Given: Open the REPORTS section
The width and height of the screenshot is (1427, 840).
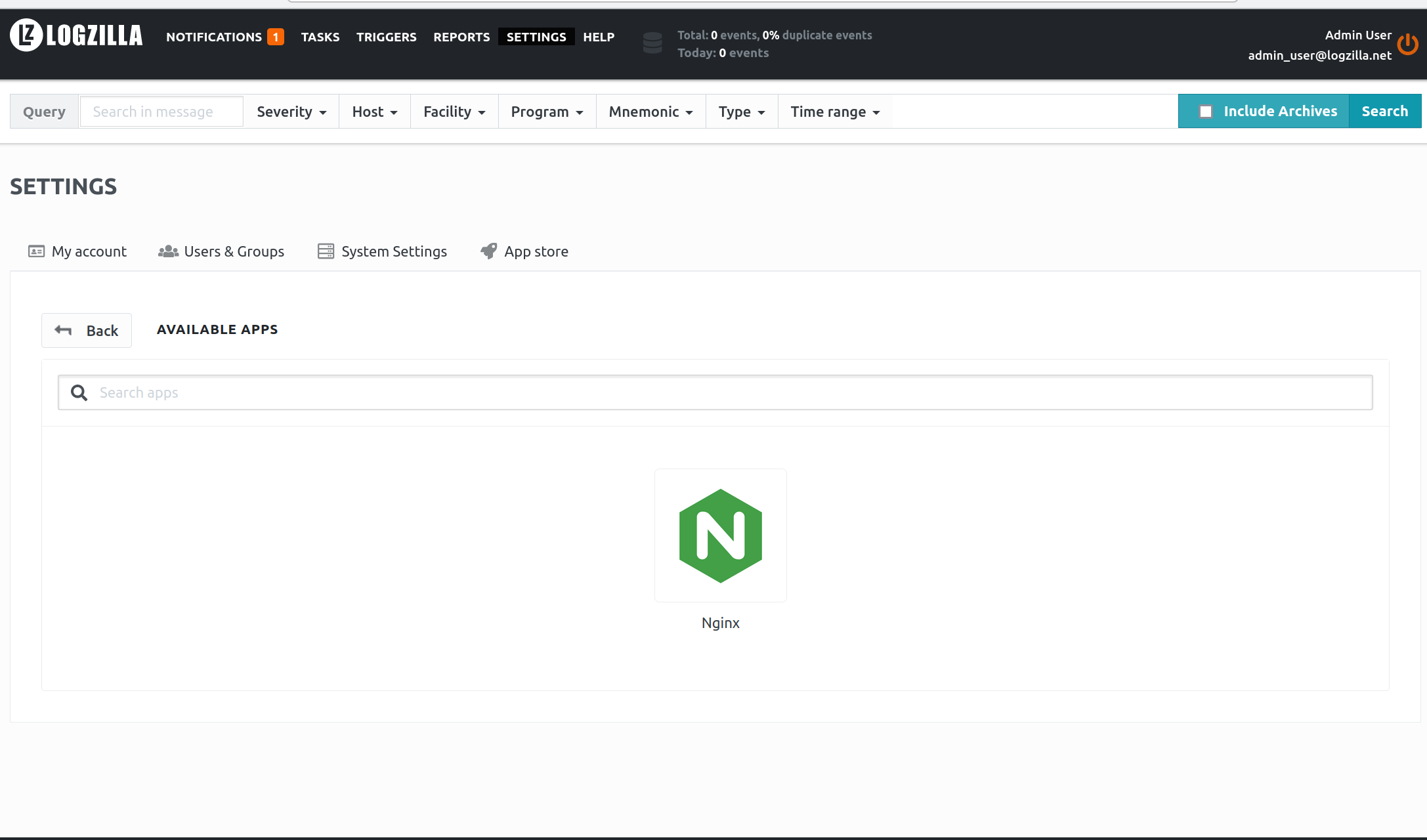Looking at the screenshot, I should coord(461,37).
